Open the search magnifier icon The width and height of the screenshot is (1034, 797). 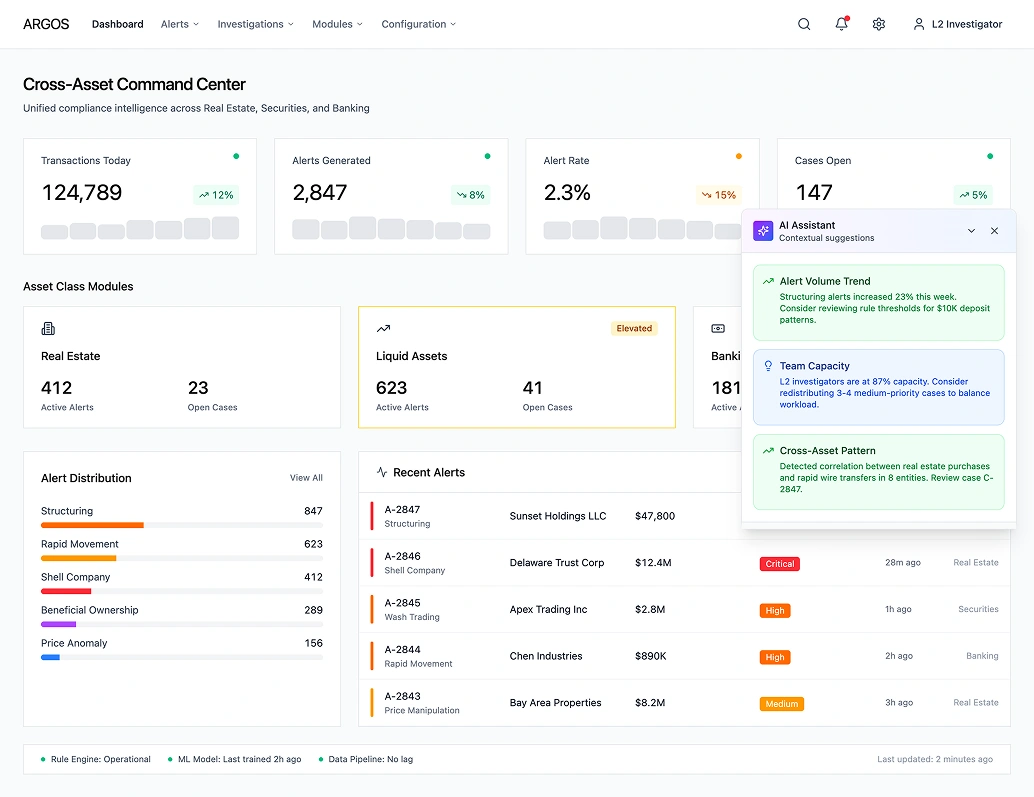[804, 23]
